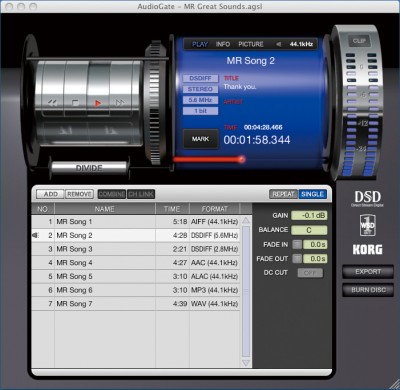
Task: Click the COMBINE button
Action: point(112,194)
